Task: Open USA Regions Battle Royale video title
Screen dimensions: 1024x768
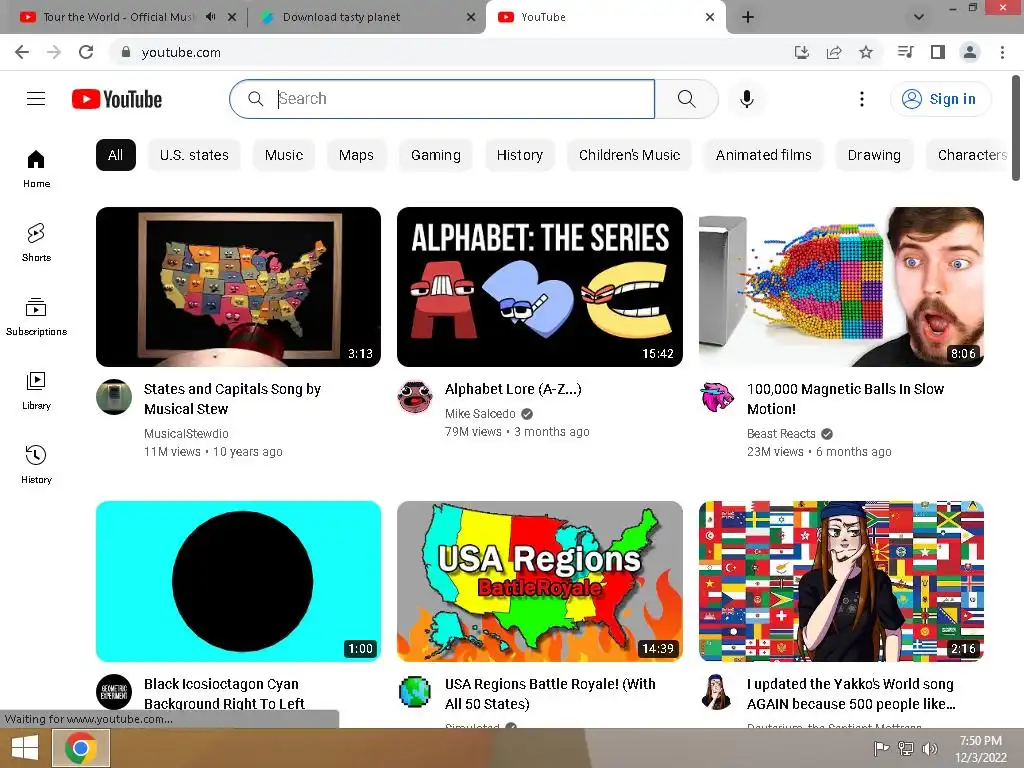Action: point(550,694)
